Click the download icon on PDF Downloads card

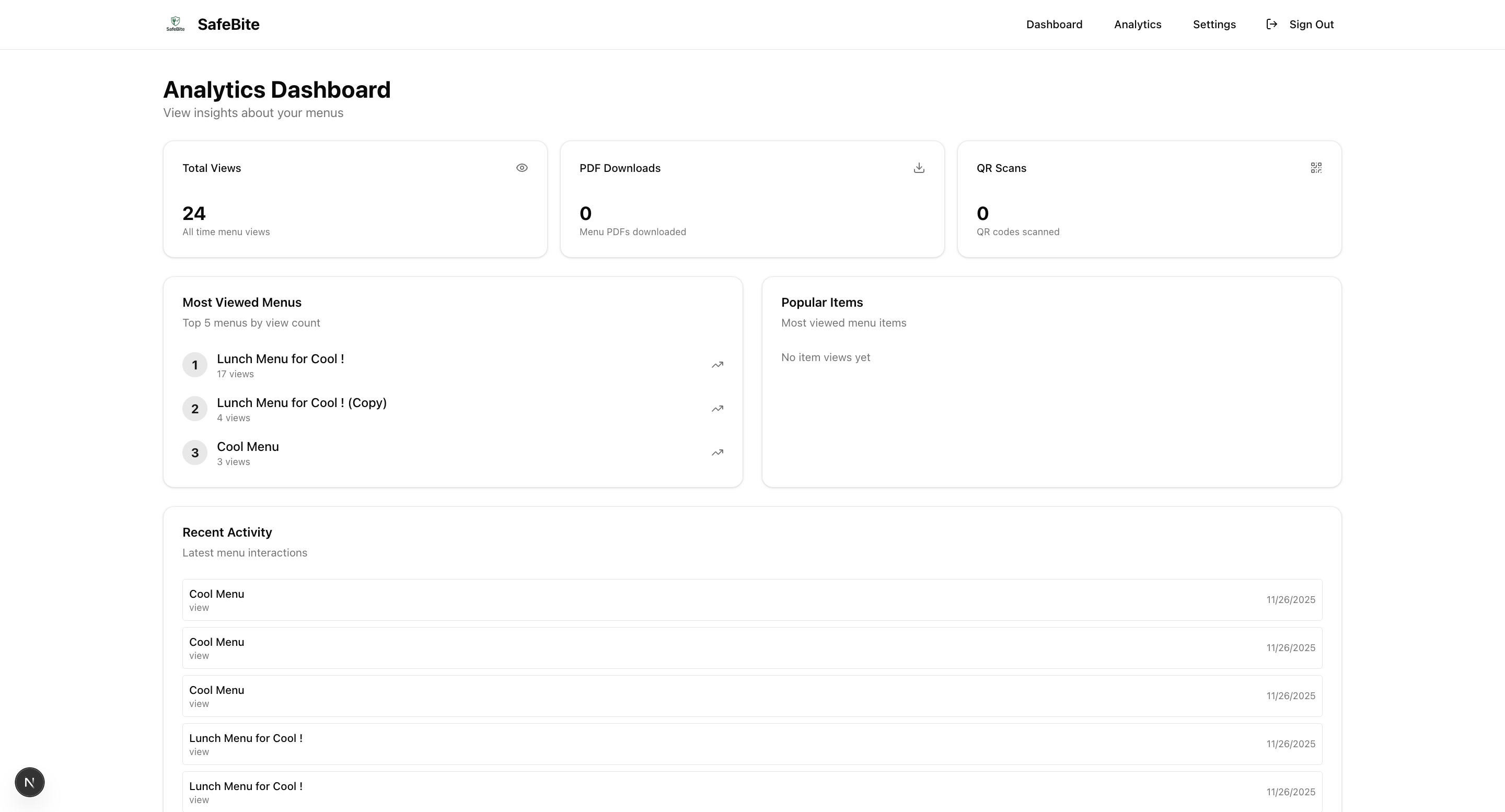click(919, 168)
